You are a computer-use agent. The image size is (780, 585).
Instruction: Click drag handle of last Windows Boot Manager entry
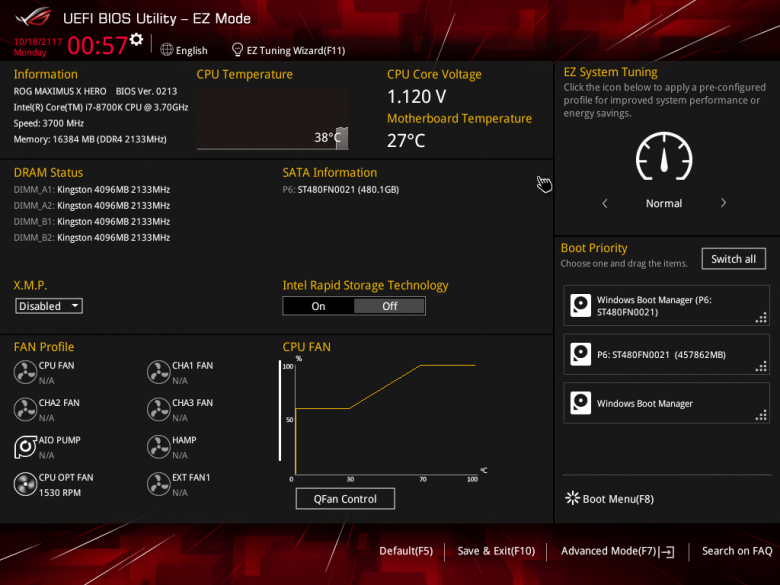click(761, 415)
